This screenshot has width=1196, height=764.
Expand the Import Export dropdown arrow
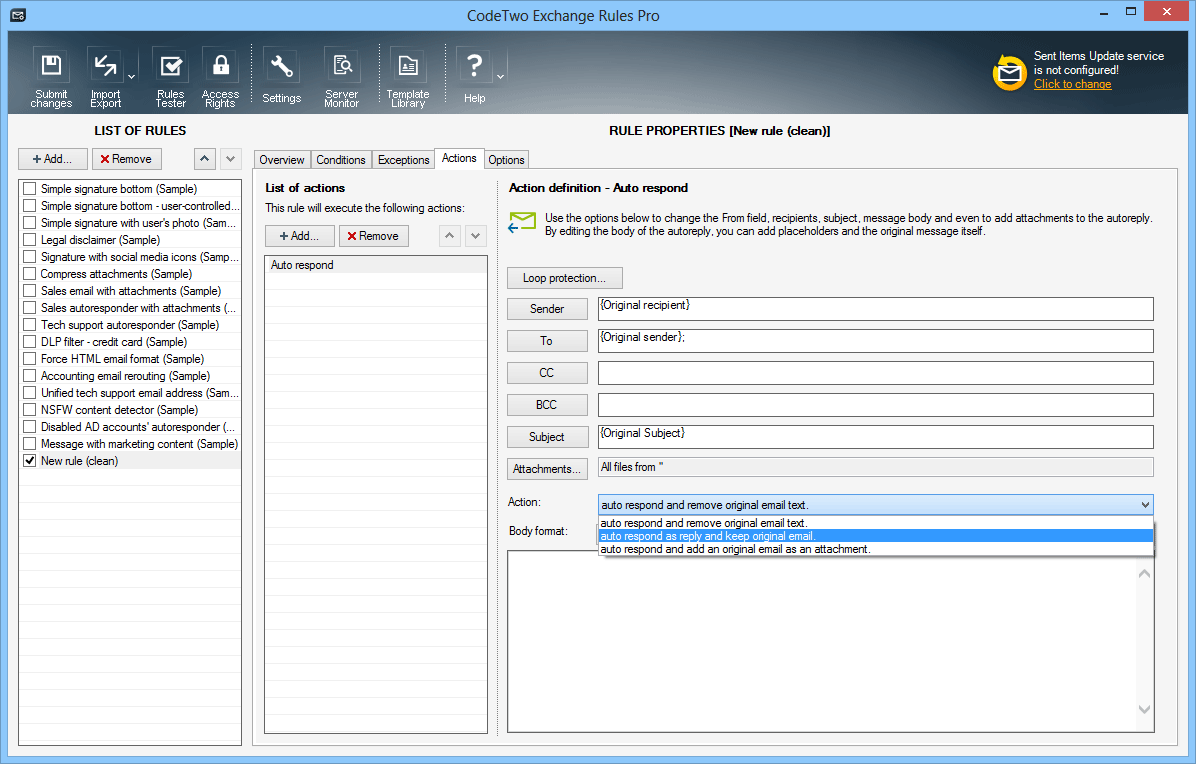[131, 77]
